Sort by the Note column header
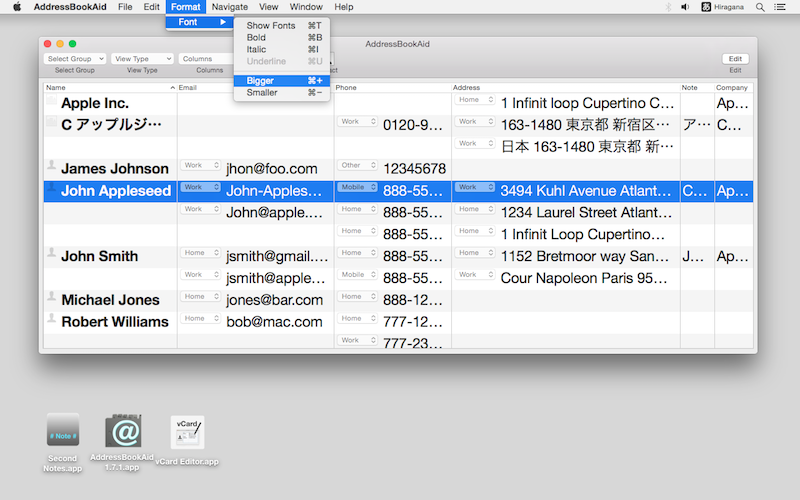Image resolution: width=800 pixels, height=500 pixels. click(697, 88)
